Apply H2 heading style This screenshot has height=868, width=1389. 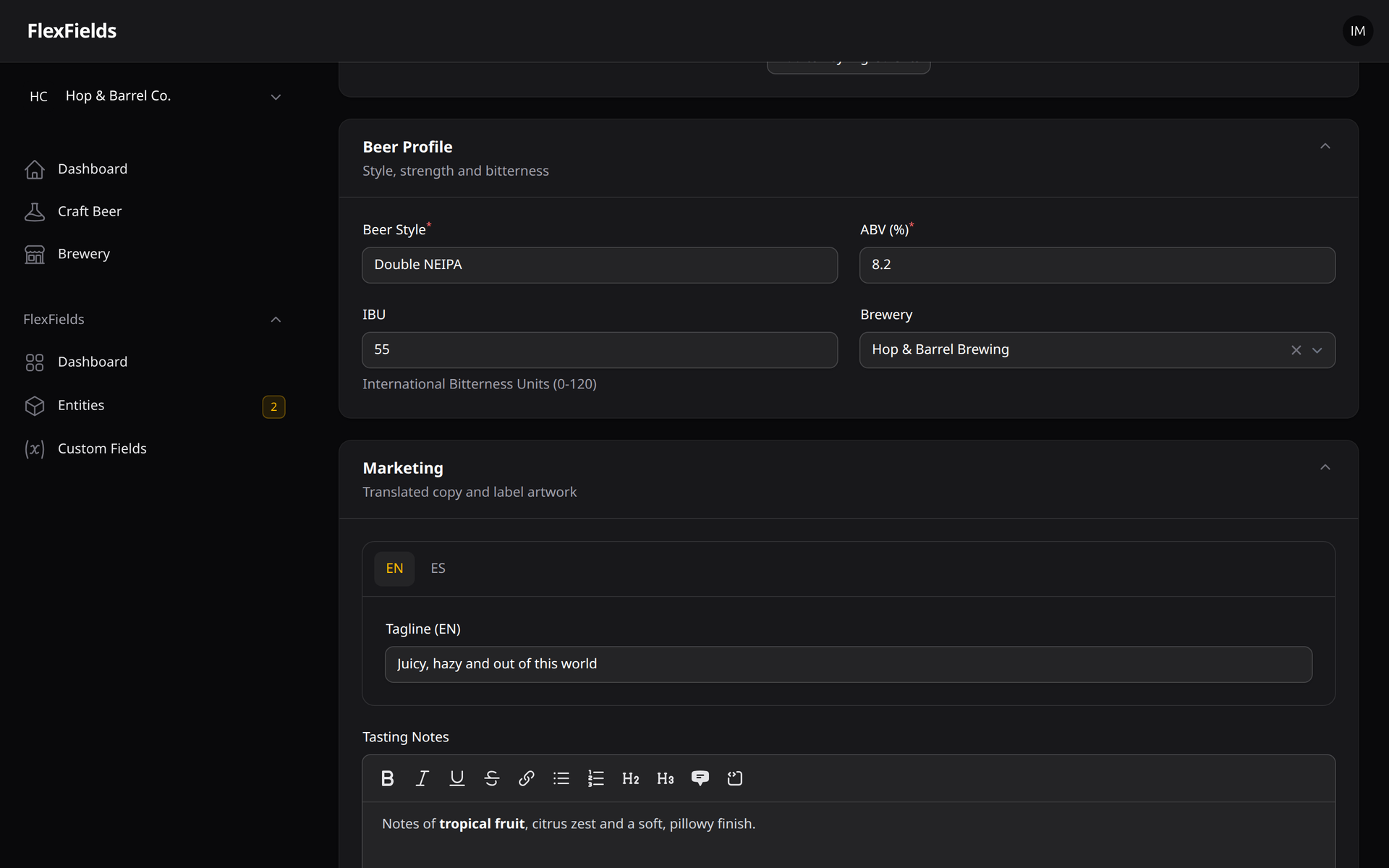[630, 778]
